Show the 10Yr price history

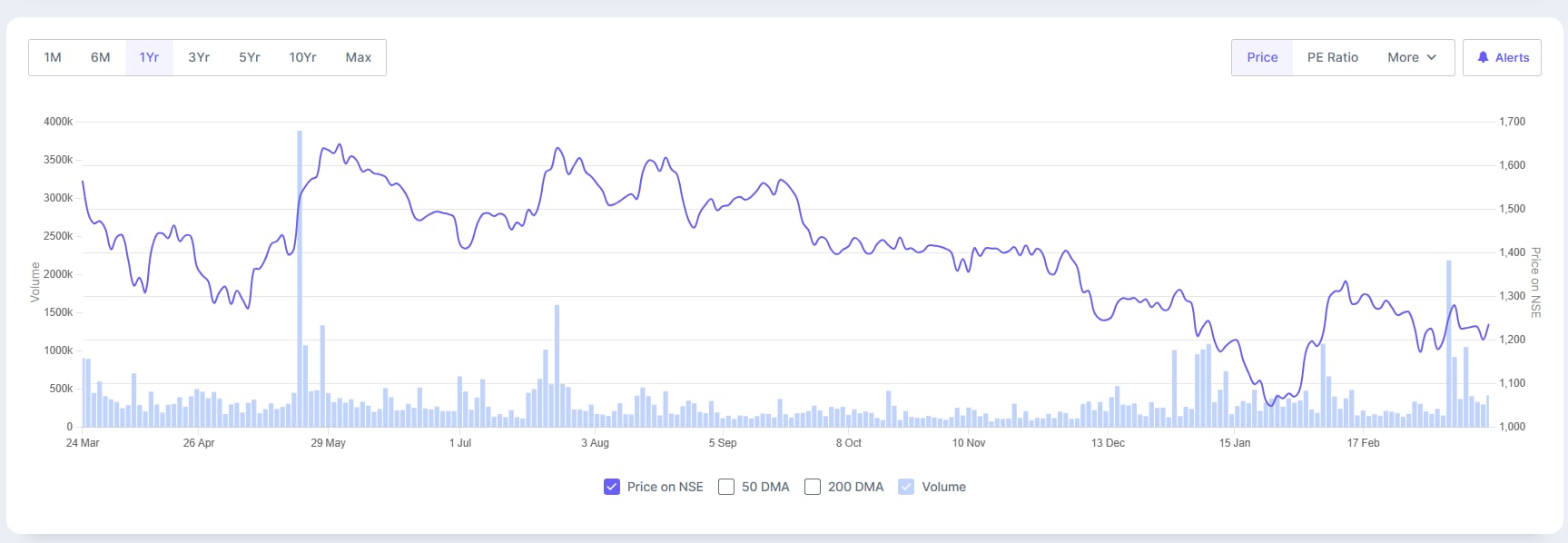point(302,57)
